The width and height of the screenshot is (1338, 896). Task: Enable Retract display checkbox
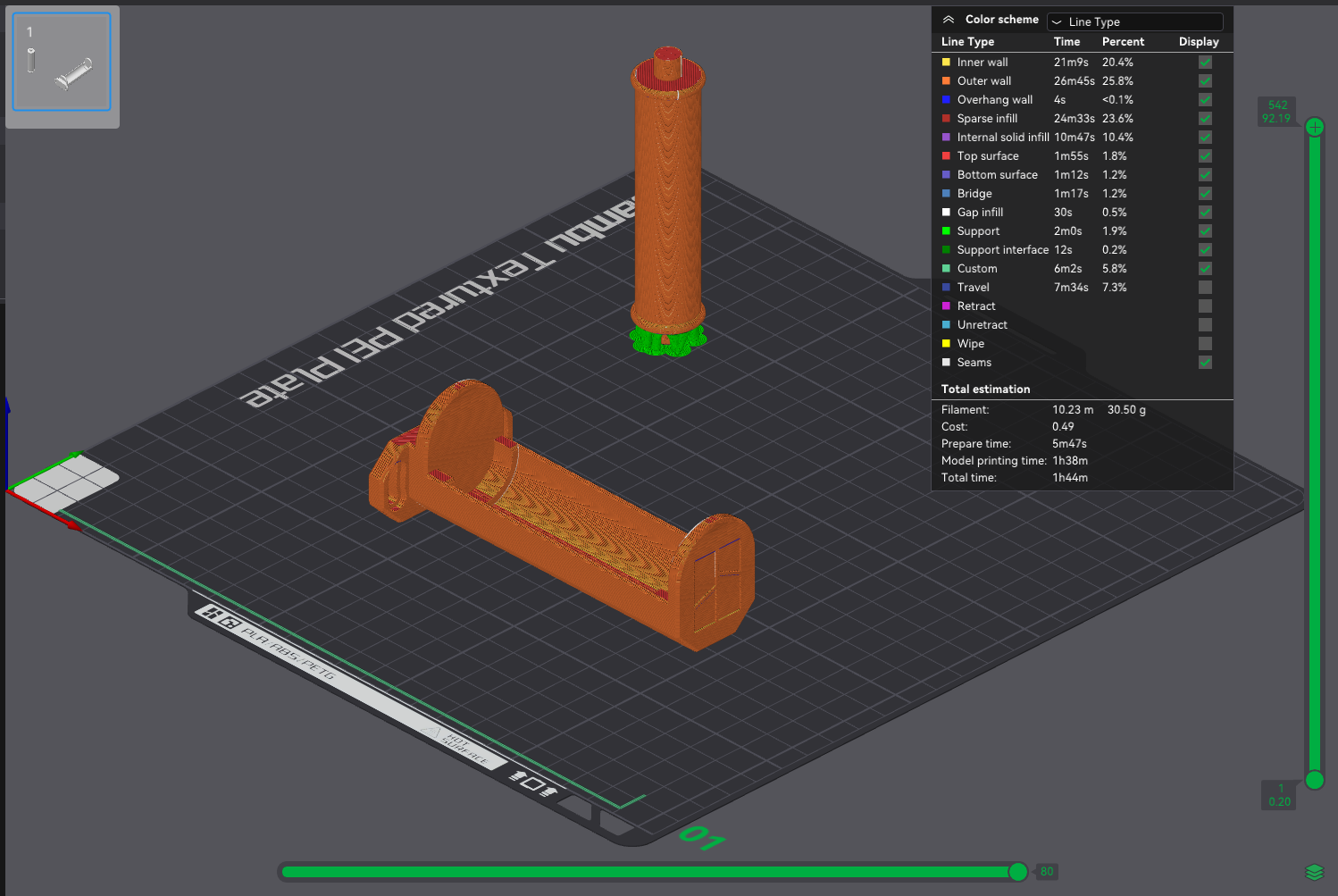click(x=1205, y=306)
